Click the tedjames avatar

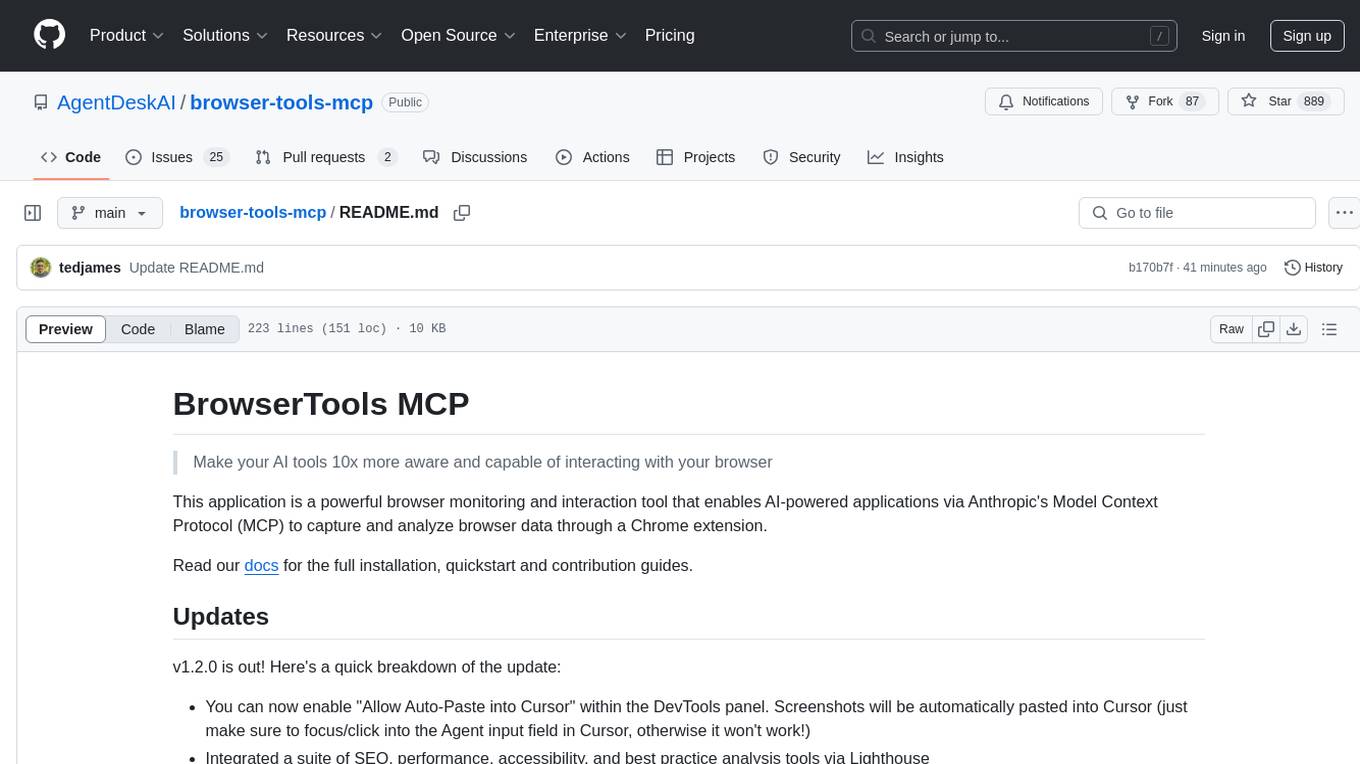[41, 267]
